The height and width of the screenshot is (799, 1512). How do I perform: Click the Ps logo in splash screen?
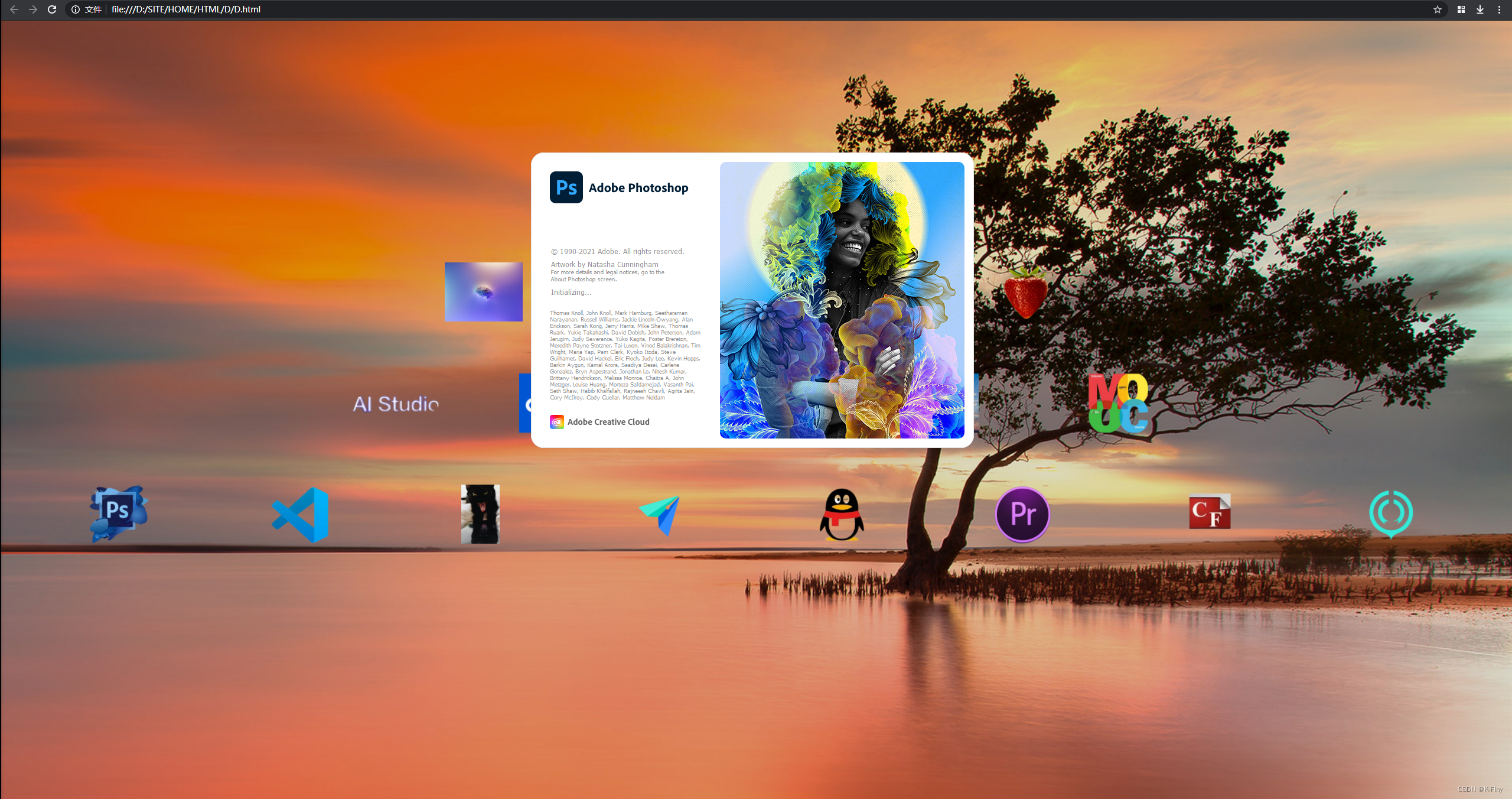[x=566, y=187]
